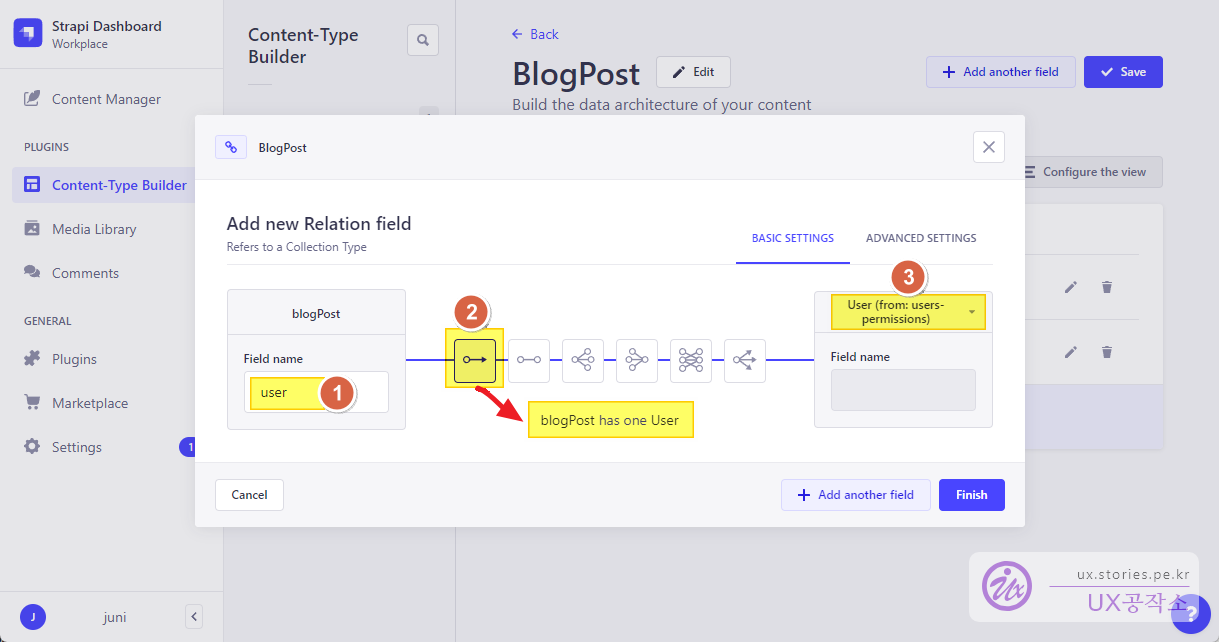The height and width of the screenshot is (642, 1219).
Task: Open Content-Type Builder in the sidebar
Action: click(x=106, y=185)
